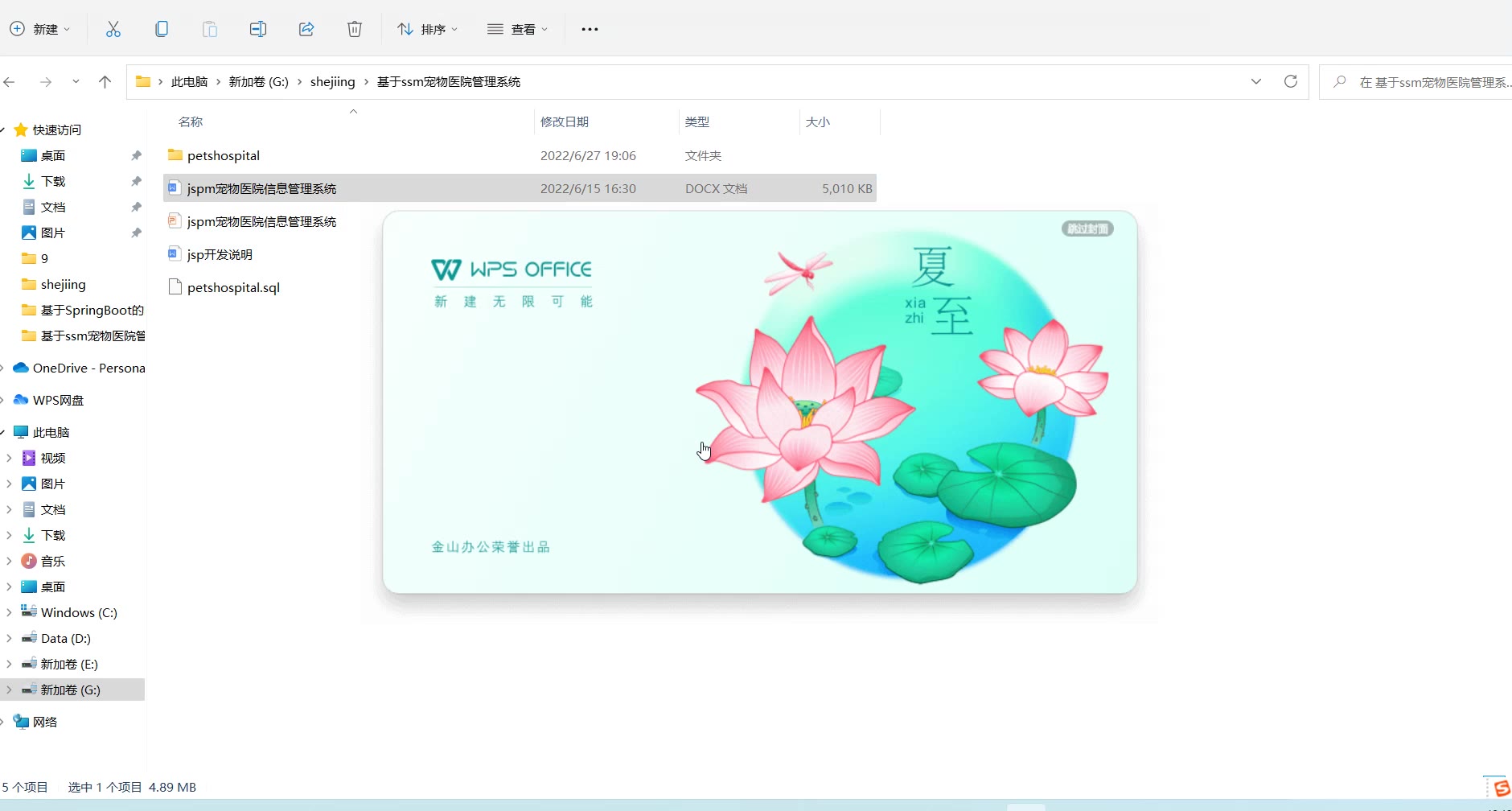Click 新加卷 (G:) in address breadcrumb

point(259,82)
